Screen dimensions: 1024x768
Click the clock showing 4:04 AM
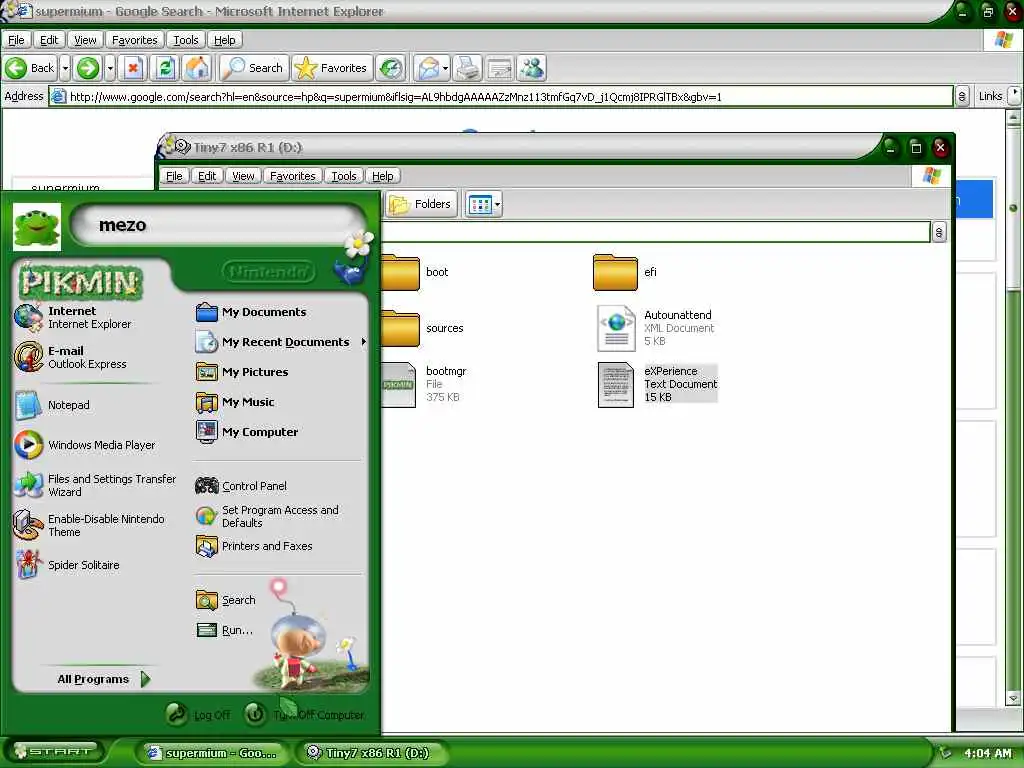click(x=987, y=753)
